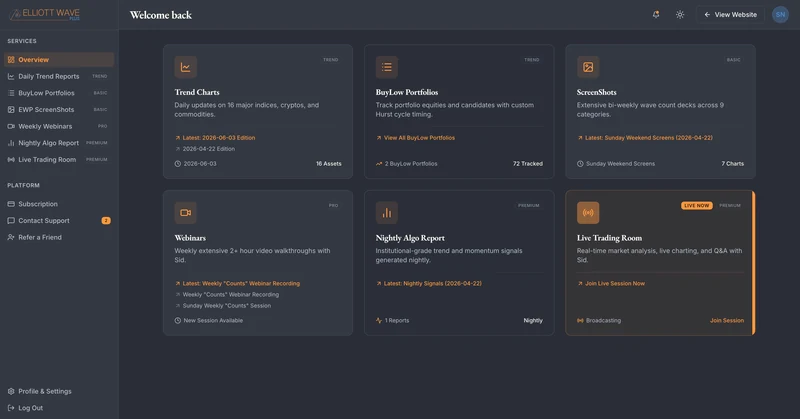Click the Webinars video camera icon
800x419 pixels.
coord(185,213)
